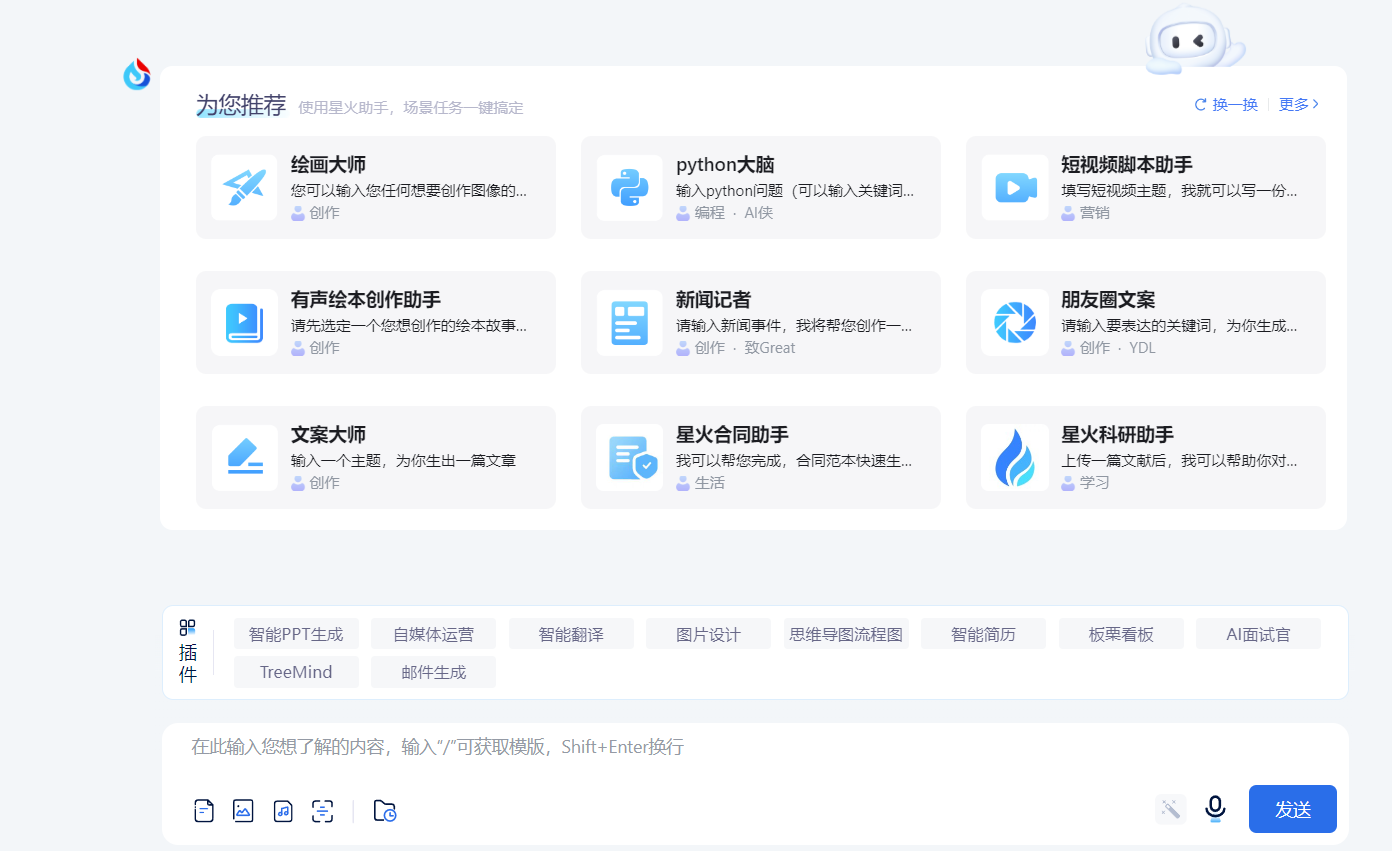Viewport: 1392px width, 851px height.
Task: Click the image upload icon
Action: [x=243, y=811]
